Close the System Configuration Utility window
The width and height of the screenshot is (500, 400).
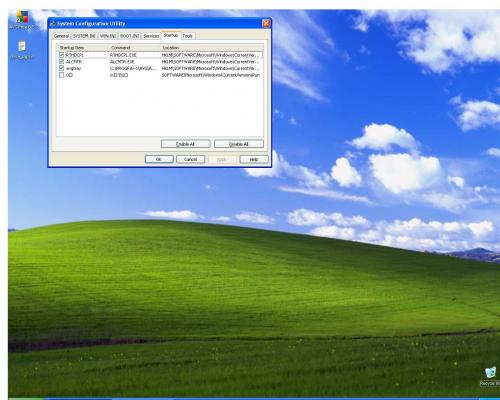(266, 23)
